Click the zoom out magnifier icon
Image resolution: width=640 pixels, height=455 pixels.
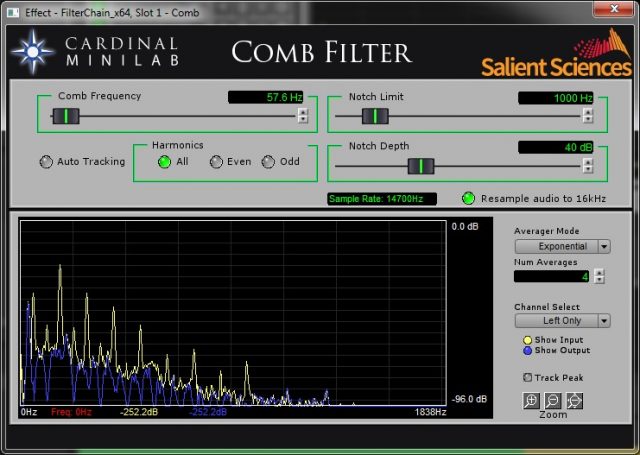point(553,401)
